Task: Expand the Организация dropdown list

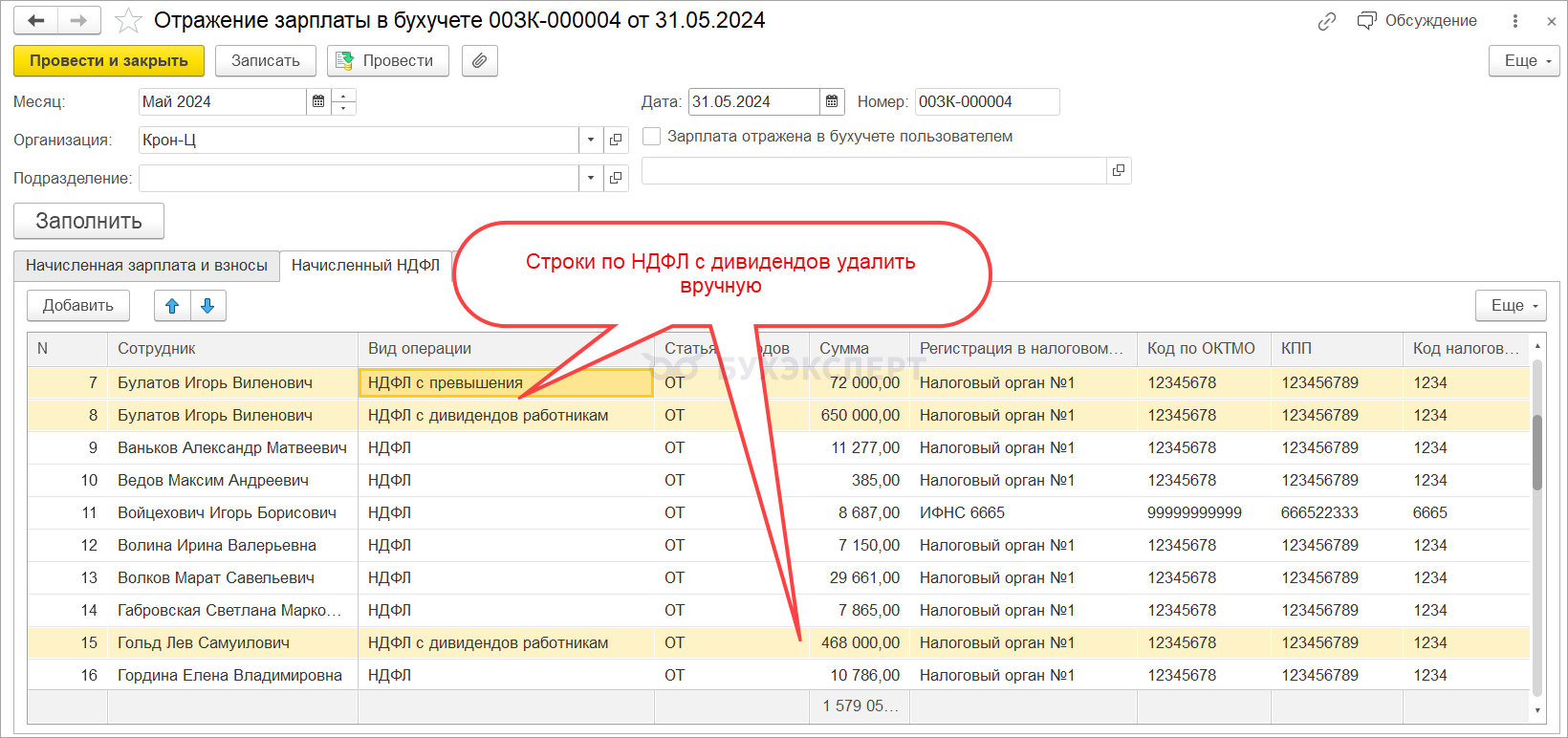Action: point(591,140)
